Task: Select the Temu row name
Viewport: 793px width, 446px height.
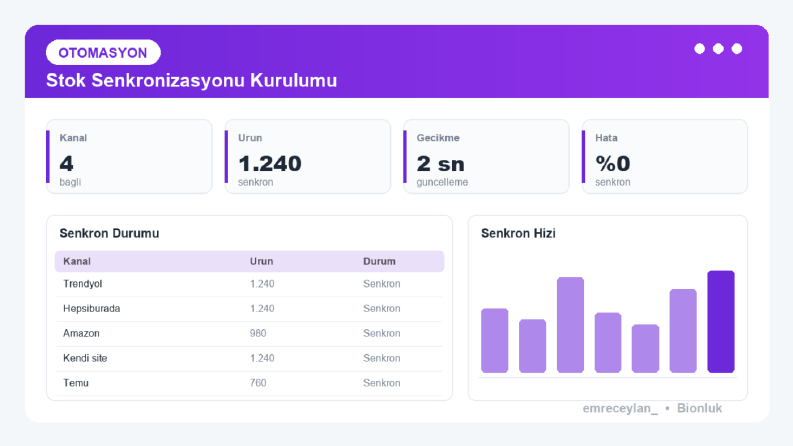Action: [76, 383]
